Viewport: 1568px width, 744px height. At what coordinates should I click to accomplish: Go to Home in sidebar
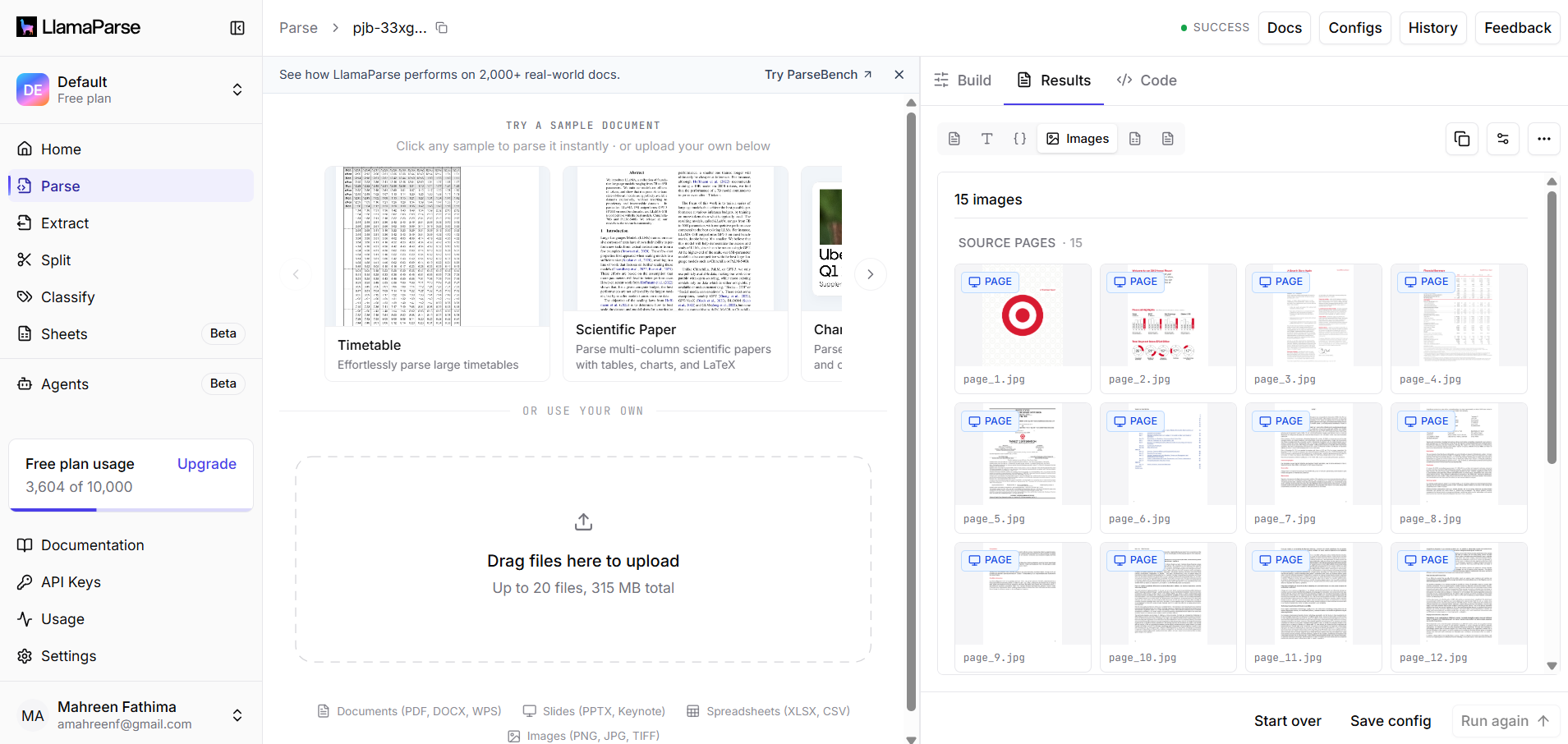pyautogui.click(x=131, y=149)
